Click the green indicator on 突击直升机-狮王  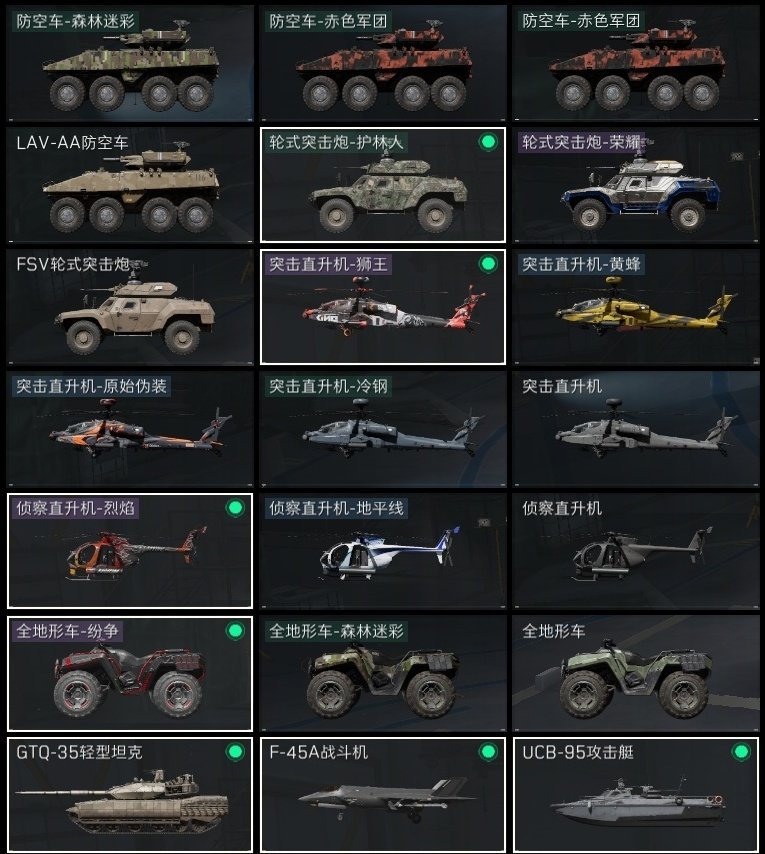pyautogui.click(x=488, y=264)
